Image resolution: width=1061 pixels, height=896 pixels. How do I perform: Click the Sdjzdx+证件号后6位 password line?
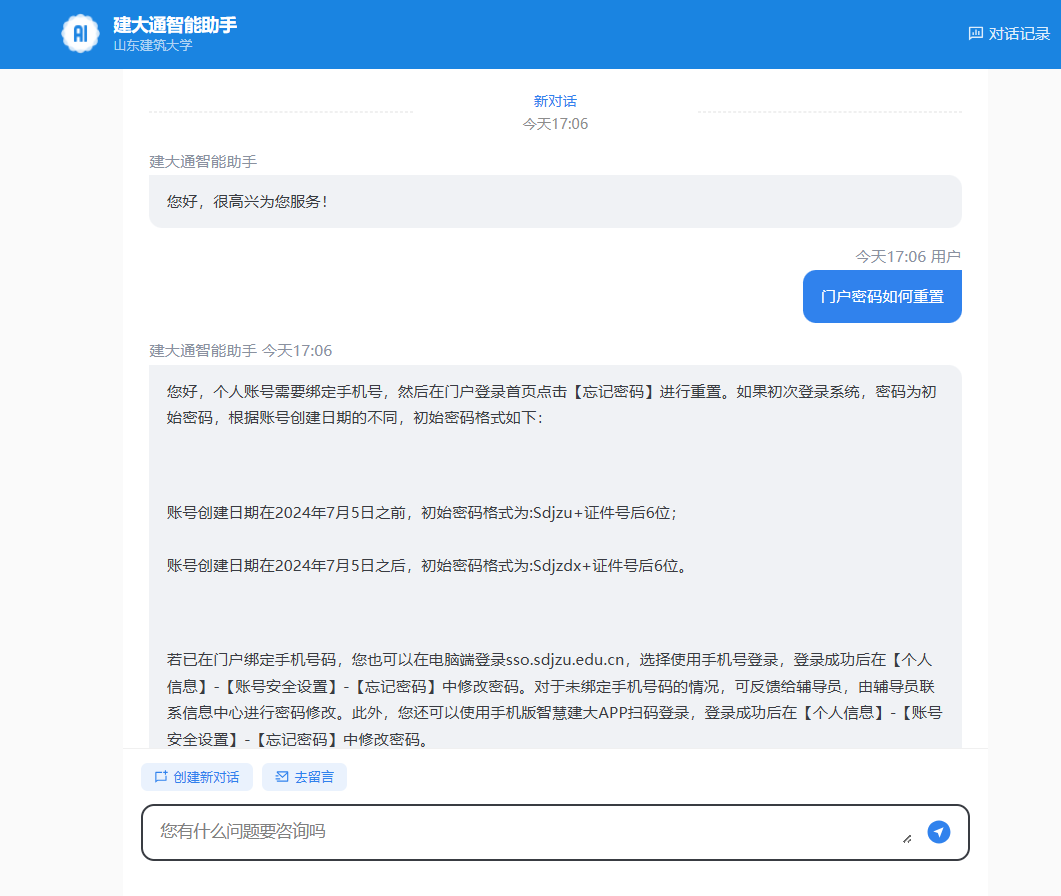pos(428,566)
